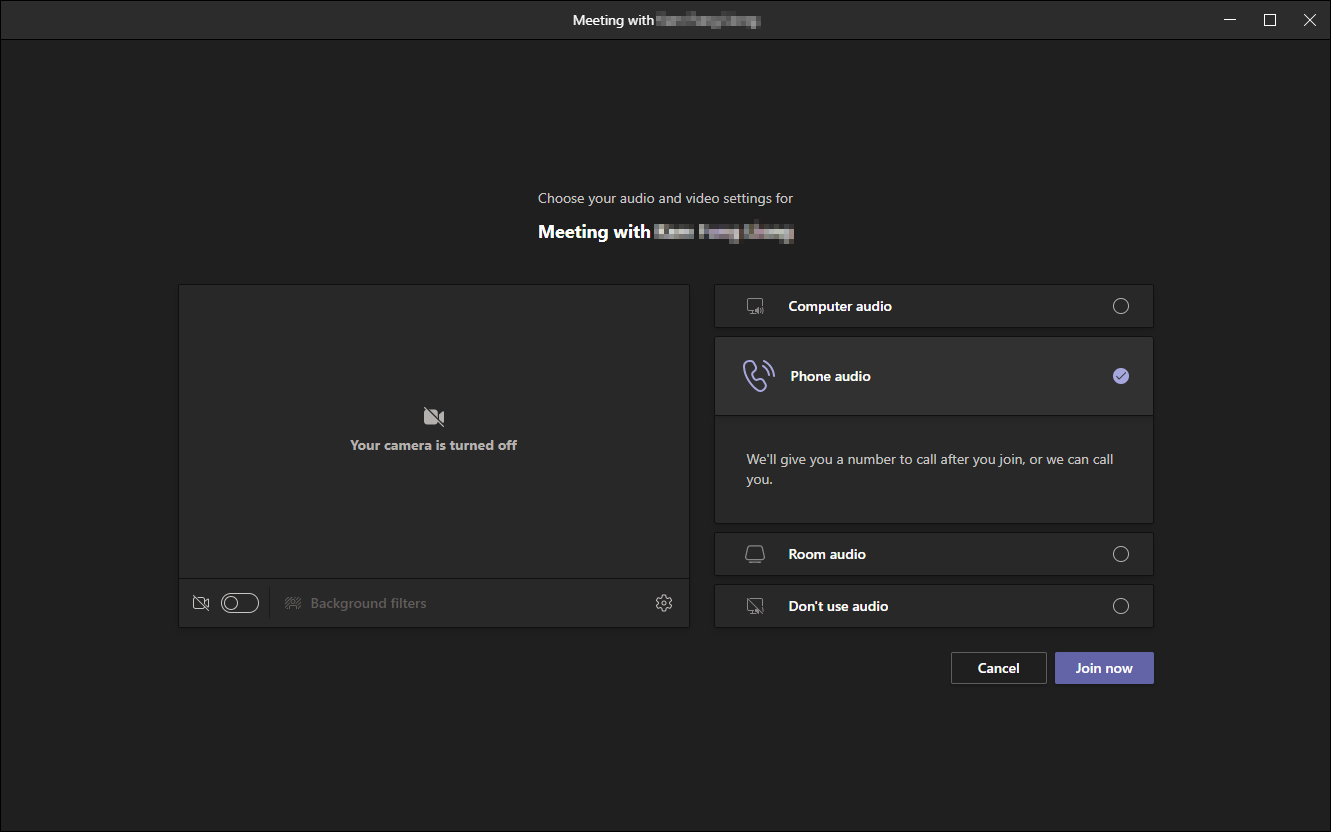Click the Computer audio speaker icon

point(755,307)
